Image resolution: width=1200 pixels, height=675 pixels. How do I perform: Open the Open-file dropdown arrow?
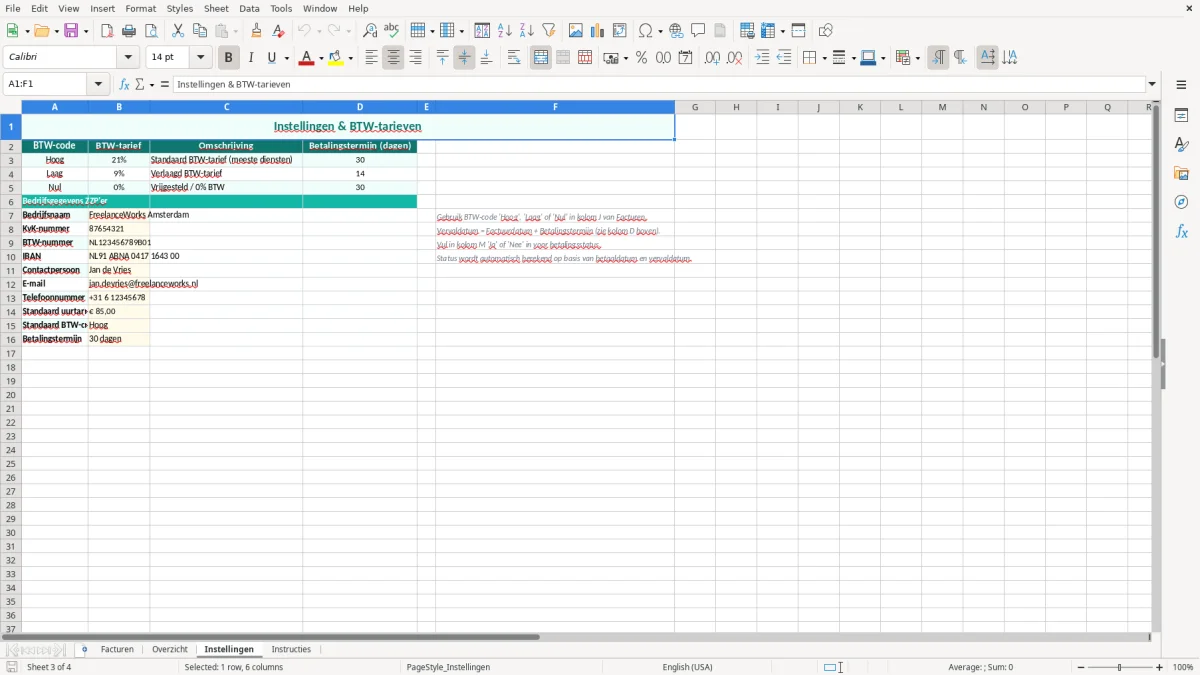click(x=55, y=31)
